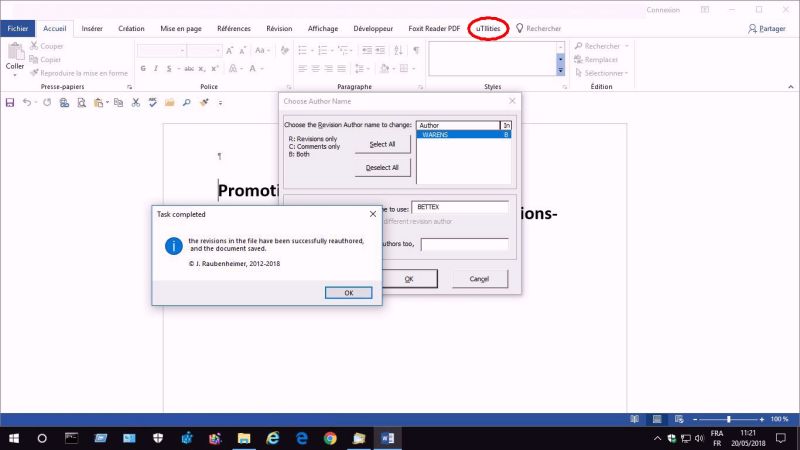Click the open folder icon in quick access toolbar

click(169, 103)
